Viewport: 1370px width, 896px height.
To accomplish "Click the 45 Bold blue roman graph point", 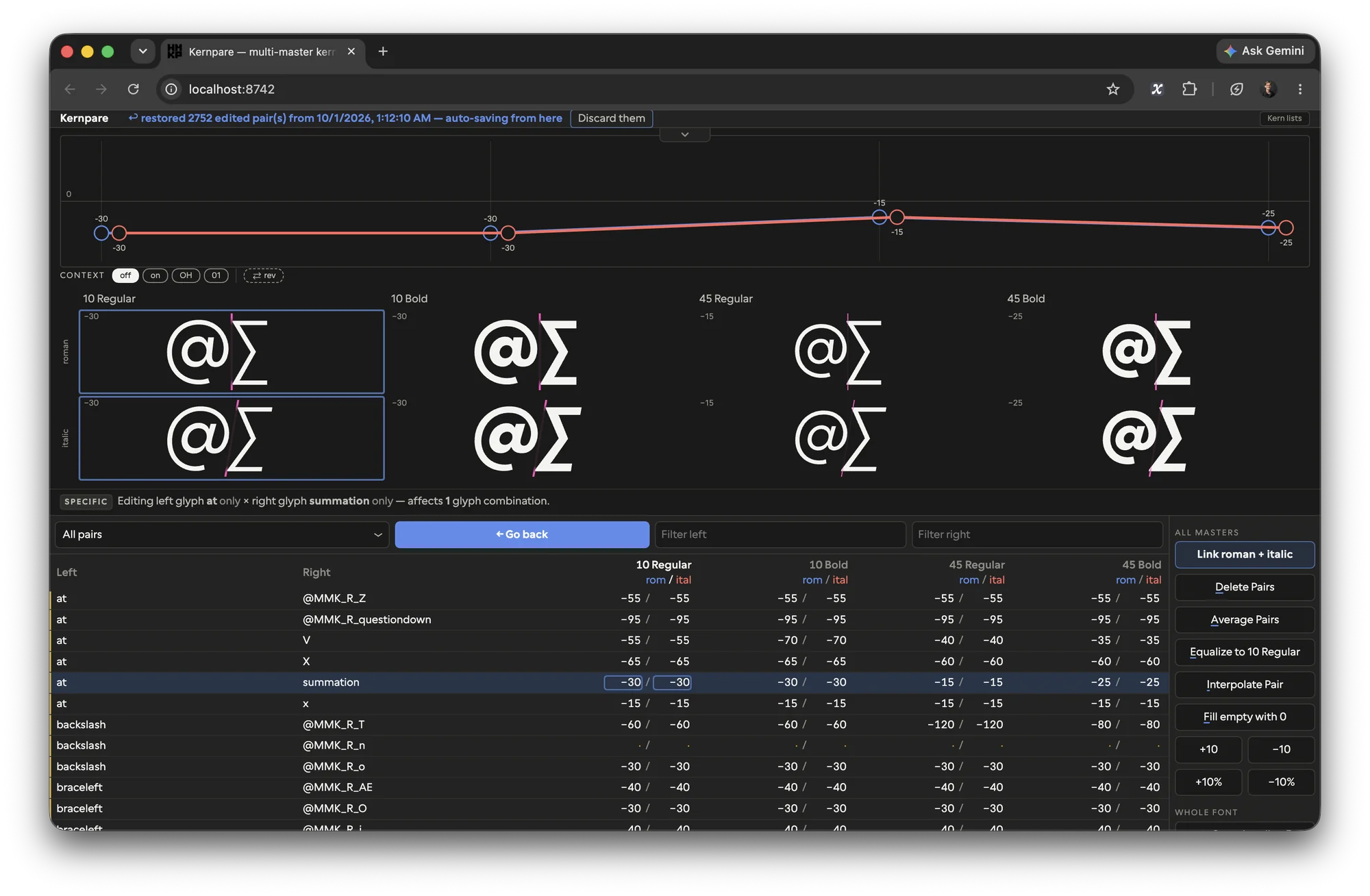I will 1268,227.
